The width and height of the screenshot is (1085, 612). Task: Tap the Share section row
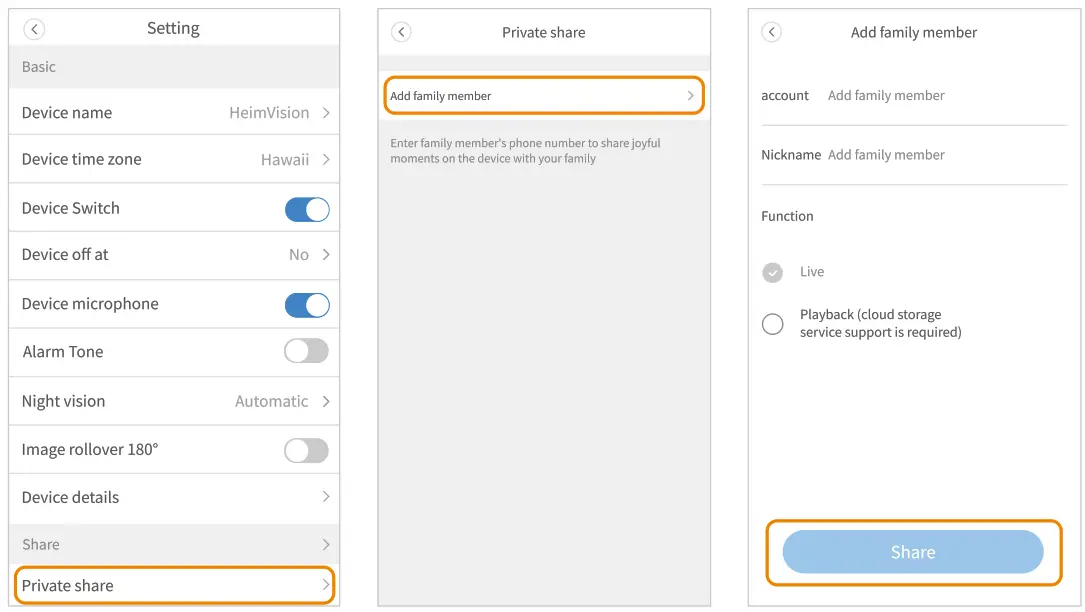(174, 544)
